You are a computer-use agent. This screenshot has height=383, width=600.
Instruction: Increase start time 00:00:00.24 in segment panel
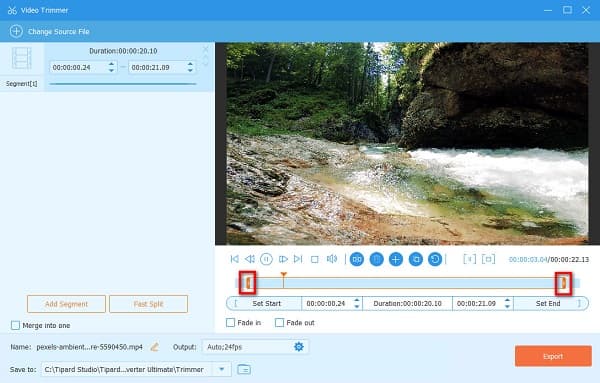[x=111, y=64]
